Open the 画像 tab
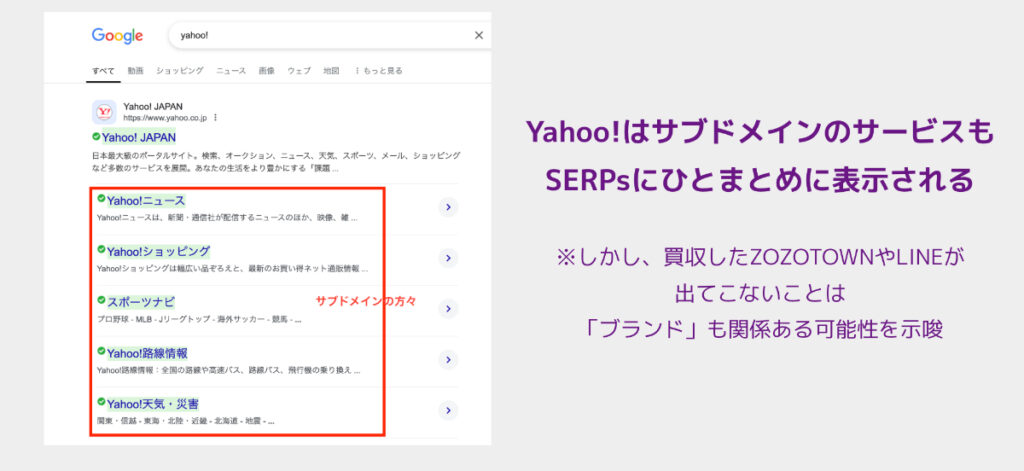The height and width of the screenshot is (471, 1024). coord(266,71)
